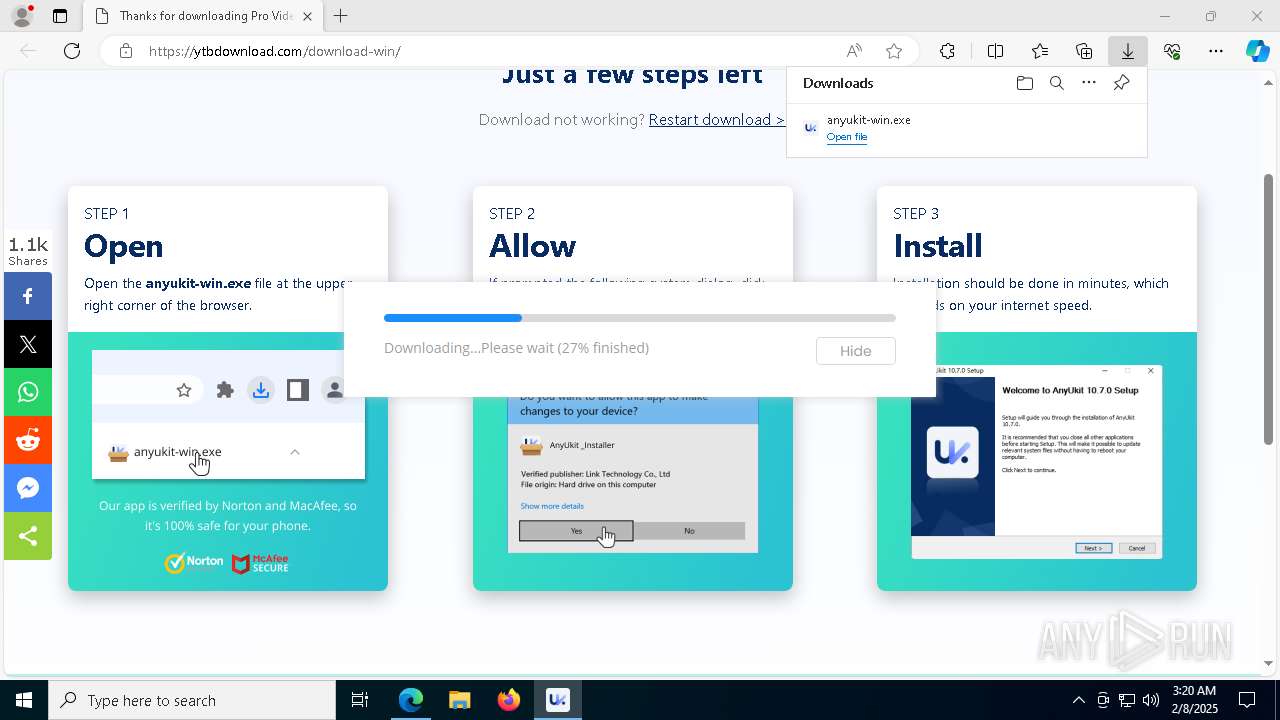
Task: Share the page on Facebook
Action: 28,296
